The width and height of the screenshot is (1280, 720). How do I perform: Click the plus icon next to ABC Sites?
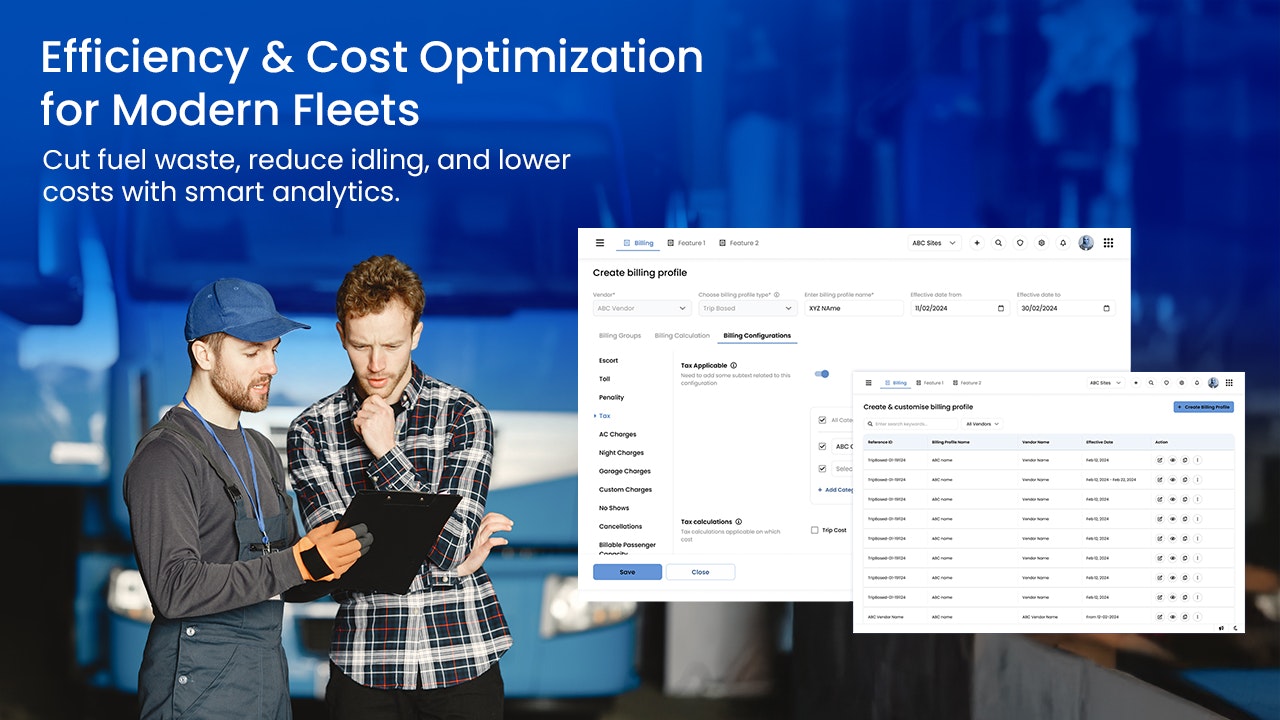977,243
